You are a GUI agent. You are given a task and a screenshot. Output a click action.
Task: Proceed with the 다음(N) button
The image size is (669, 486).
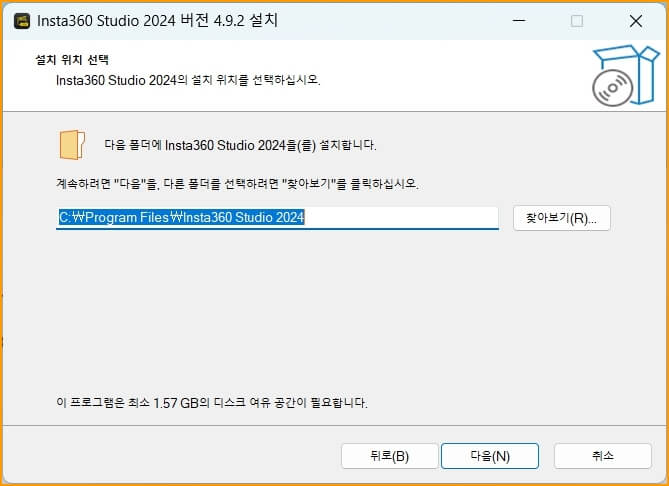(490, 456)
